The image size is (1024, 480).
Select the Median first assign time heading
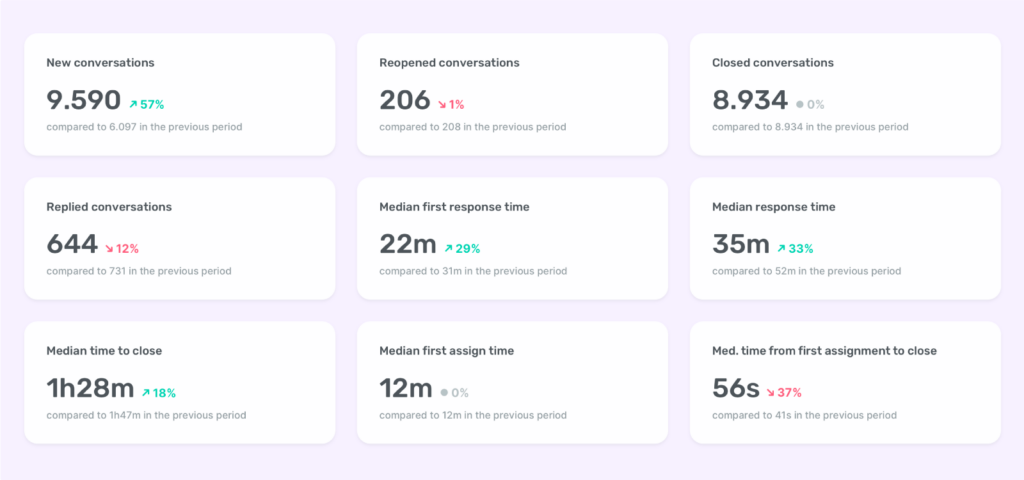click(x=447, y=351)
